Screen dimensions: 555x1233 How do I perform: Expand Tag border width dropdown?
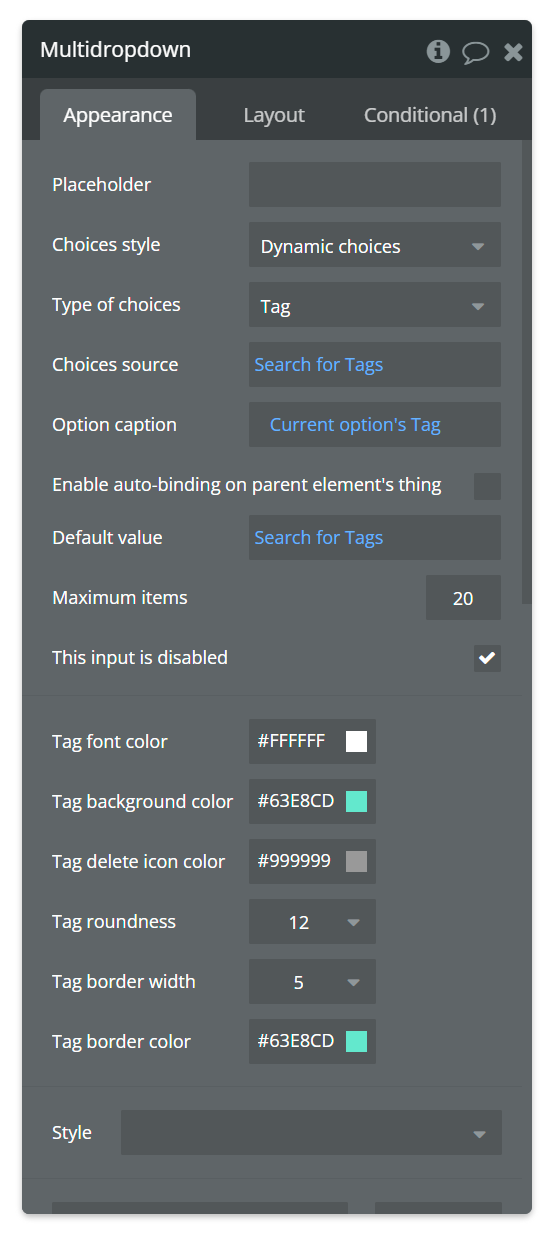tap(312, 982)
